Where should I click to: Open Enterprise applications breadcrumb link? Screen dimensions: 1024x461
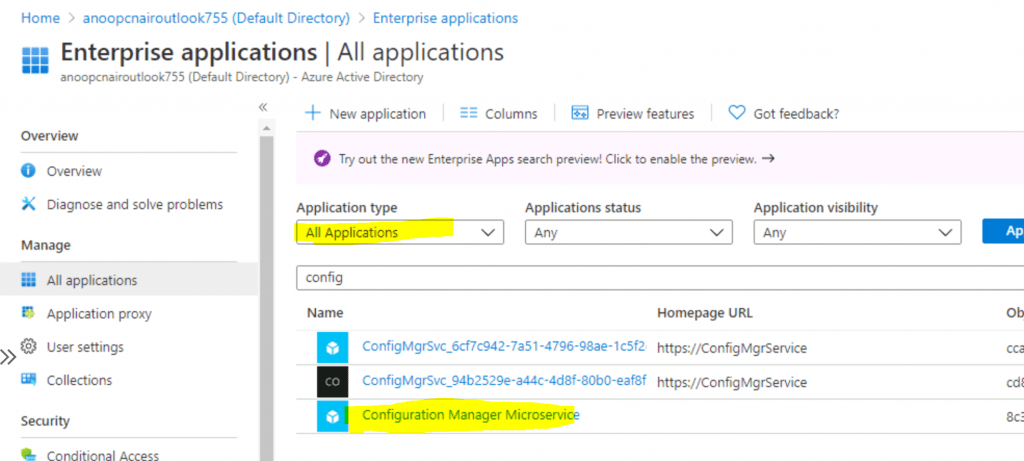click(445, 18)
